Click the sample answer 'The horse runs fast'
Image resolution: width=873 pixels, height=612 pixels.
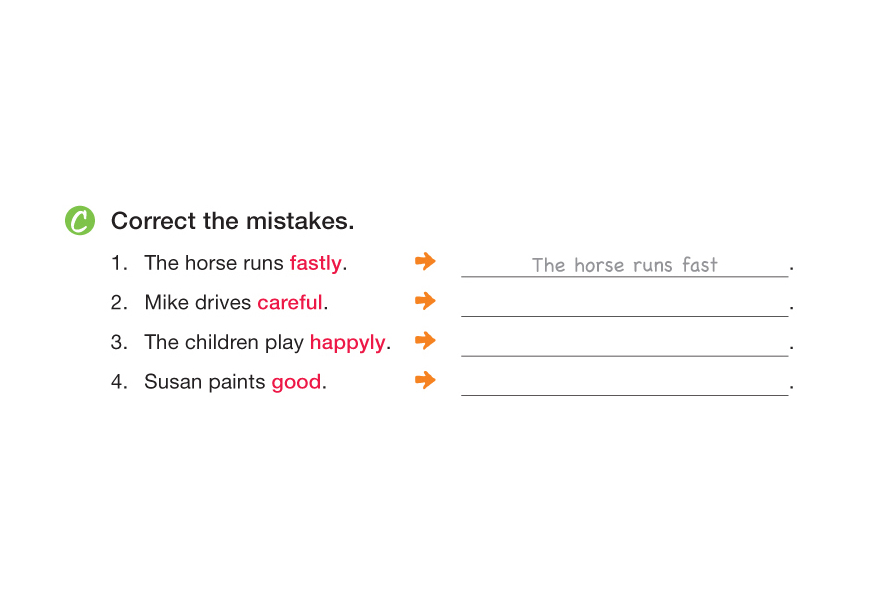pos(624,265)
